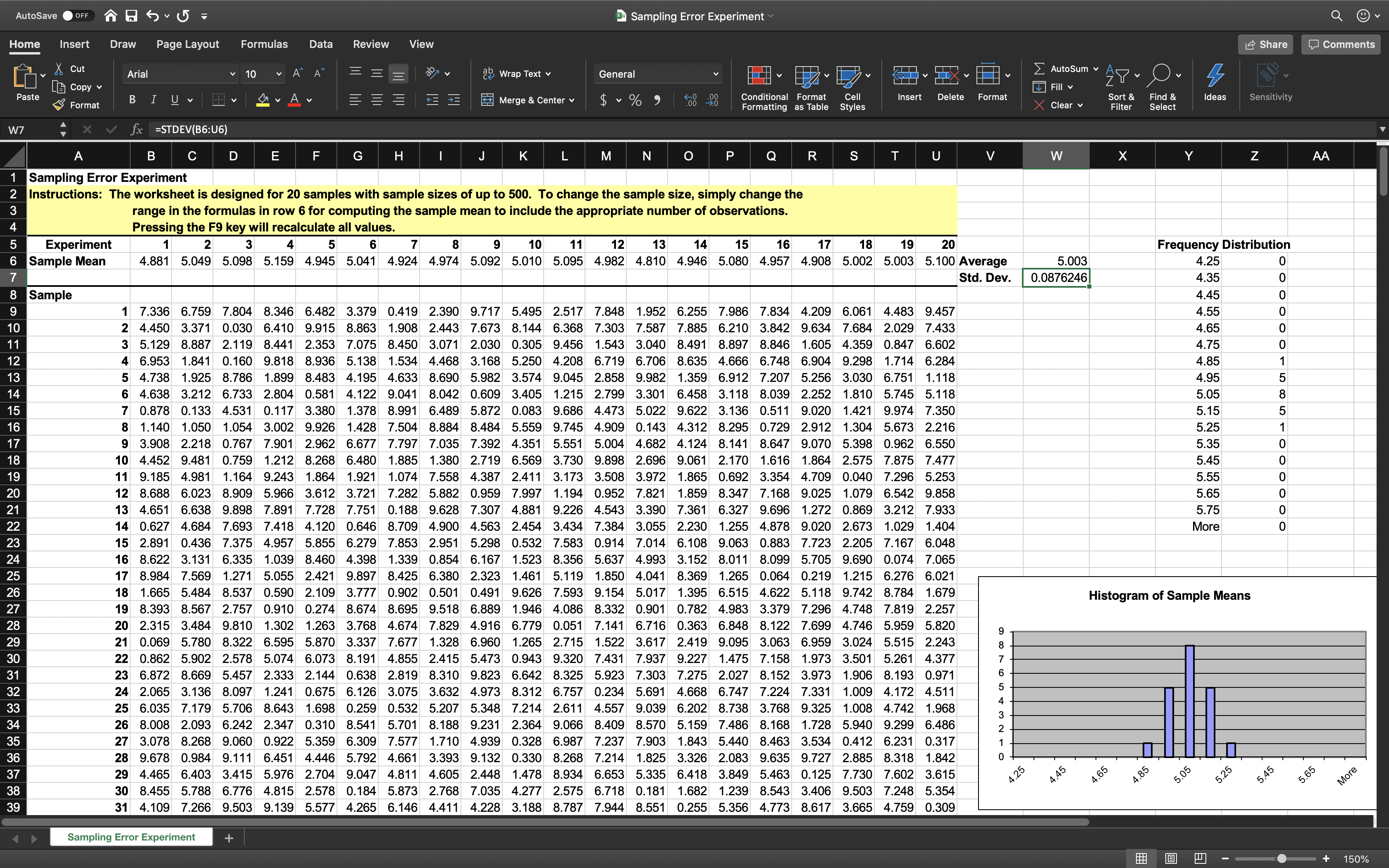This screenshot has width=1389, height=868.
Task: Toggle bold formatting
Action: coord(132,100)
